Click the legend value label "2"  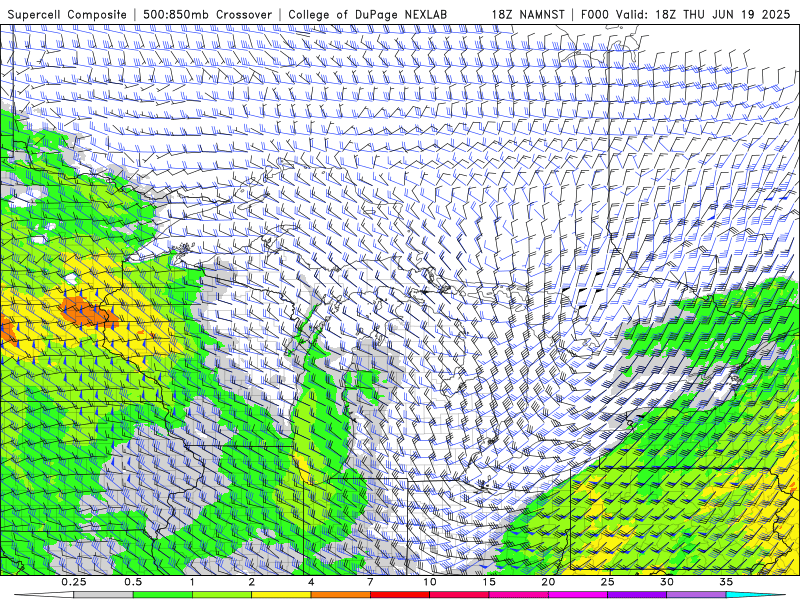pyautogui.click(x=252, y=582)
